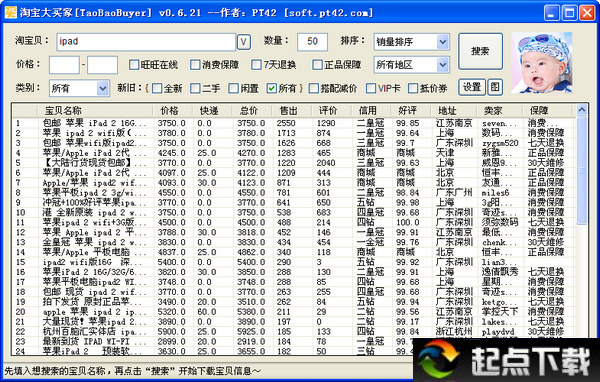Click the 信用 column header
Viewport: 600px width, 382px height.
click(371, 111)
